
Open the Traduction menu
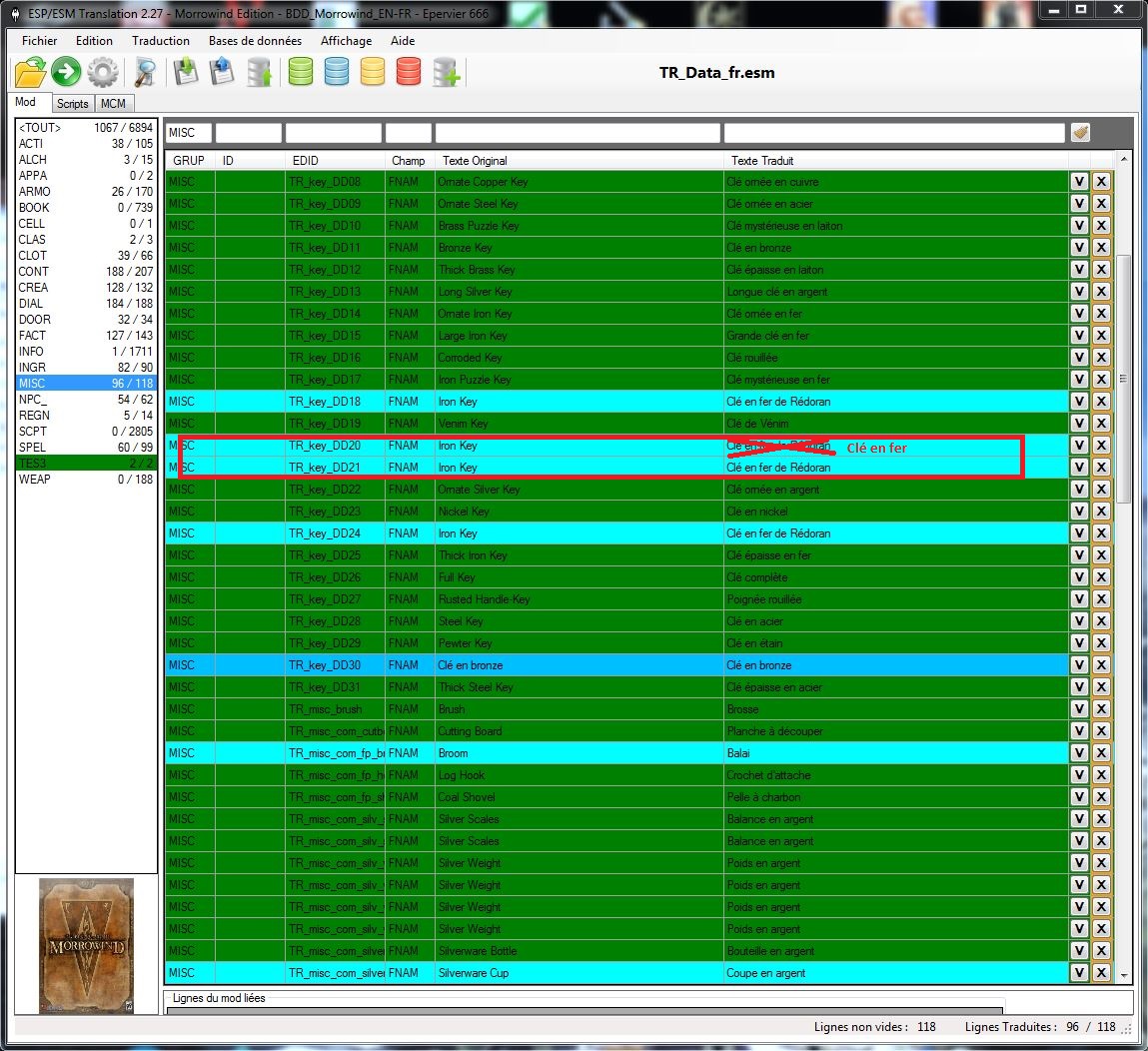160,41
